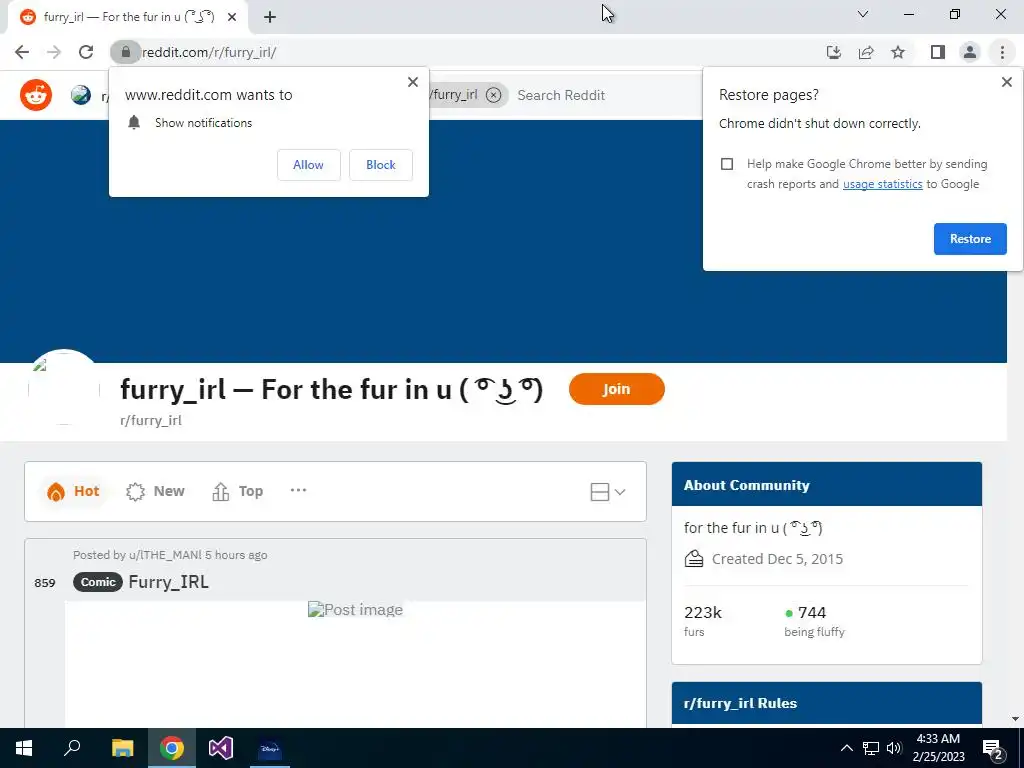The image size is (1024, 768).
Task: Enable sending crash reports checkbox
Action: [727, 164]
